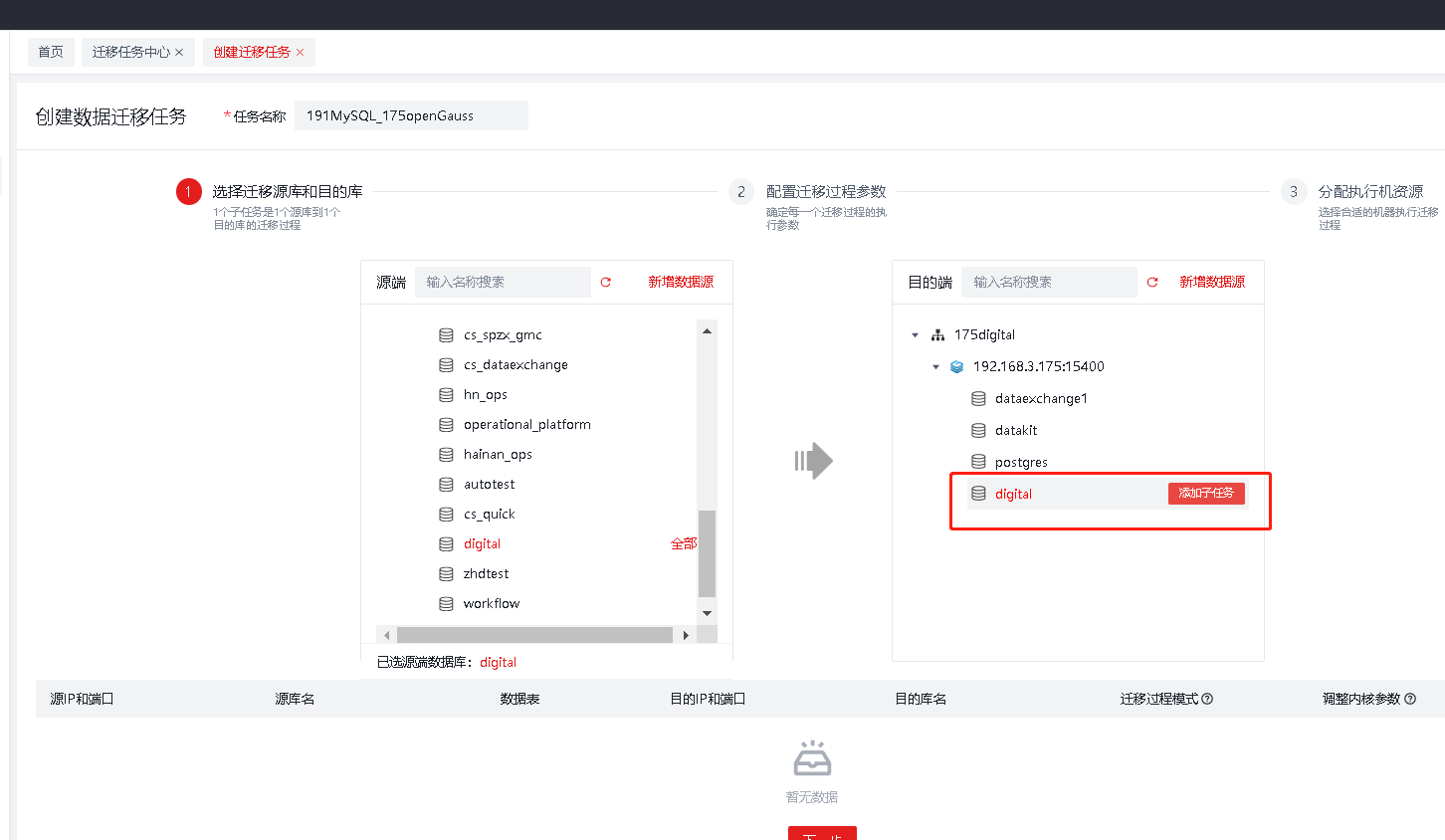
Task: Select hainan_ops source database
Action: click(498, 455)
